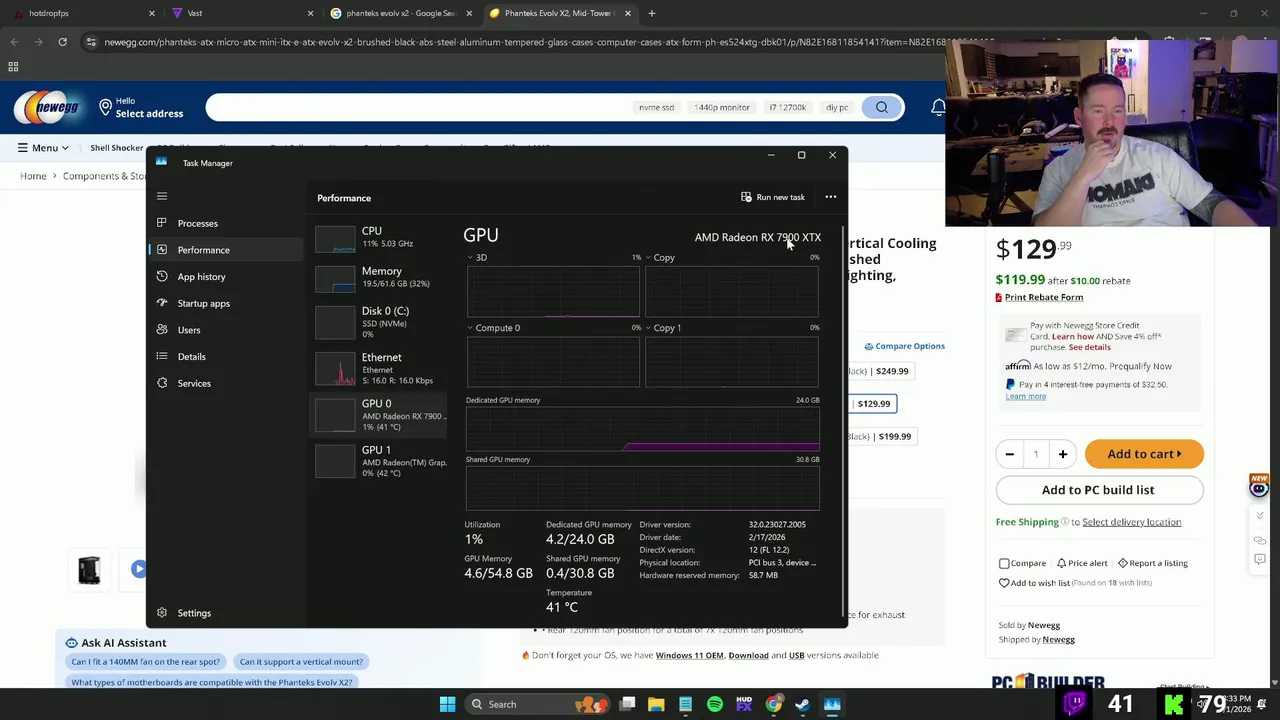Select Memory performance entry
The width and height of the screenshot is (1280, 720).
[380, 277]
